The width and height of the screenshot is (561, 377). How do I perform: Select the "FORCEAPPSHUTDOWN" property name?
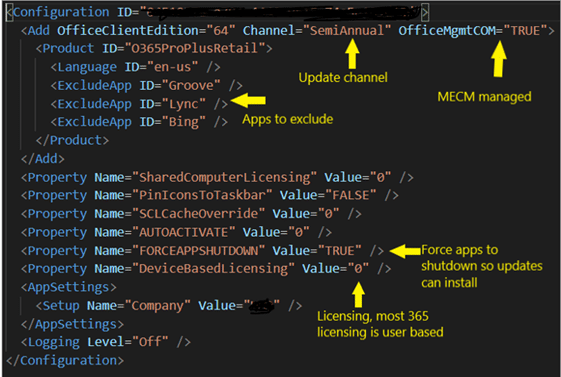pos(198,251)
